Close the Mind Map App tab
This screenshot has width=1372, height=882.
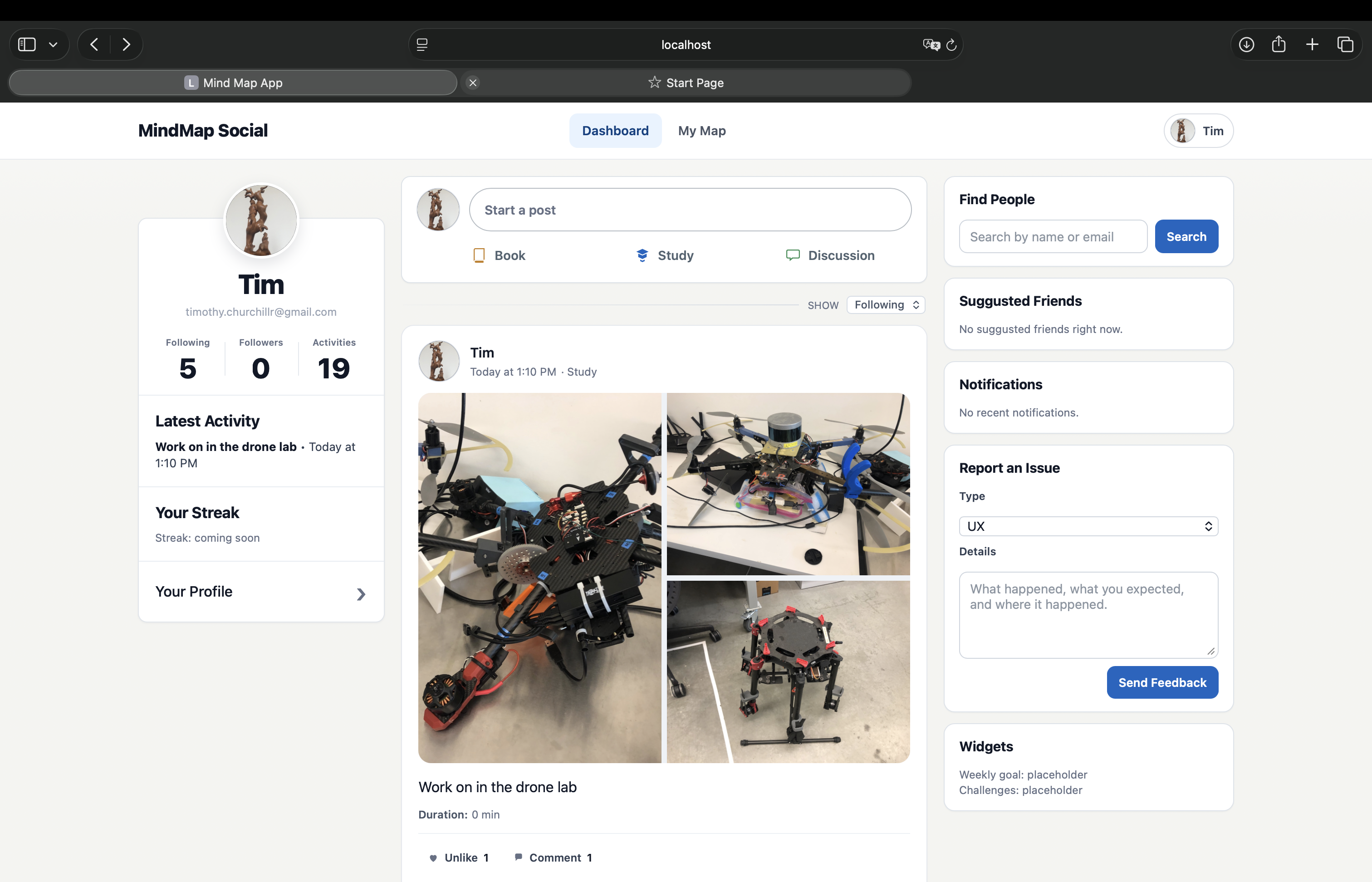[x=473, y=83]
